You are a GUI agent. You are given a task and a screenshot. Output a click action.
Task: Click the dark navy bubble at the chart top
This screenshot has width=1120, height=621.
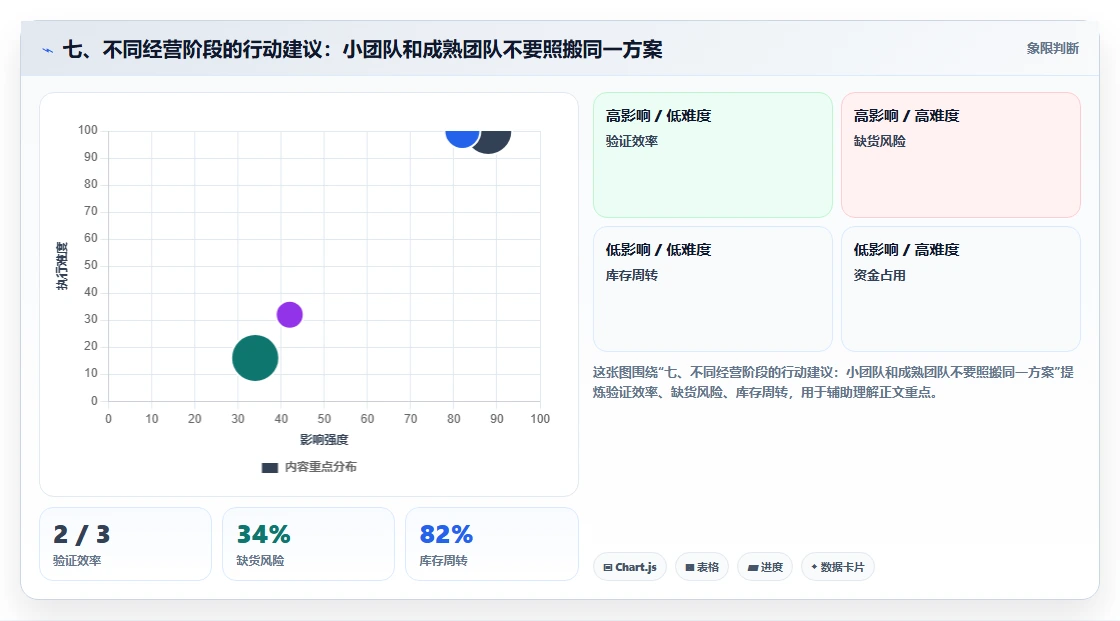click(x=494, y=141)
